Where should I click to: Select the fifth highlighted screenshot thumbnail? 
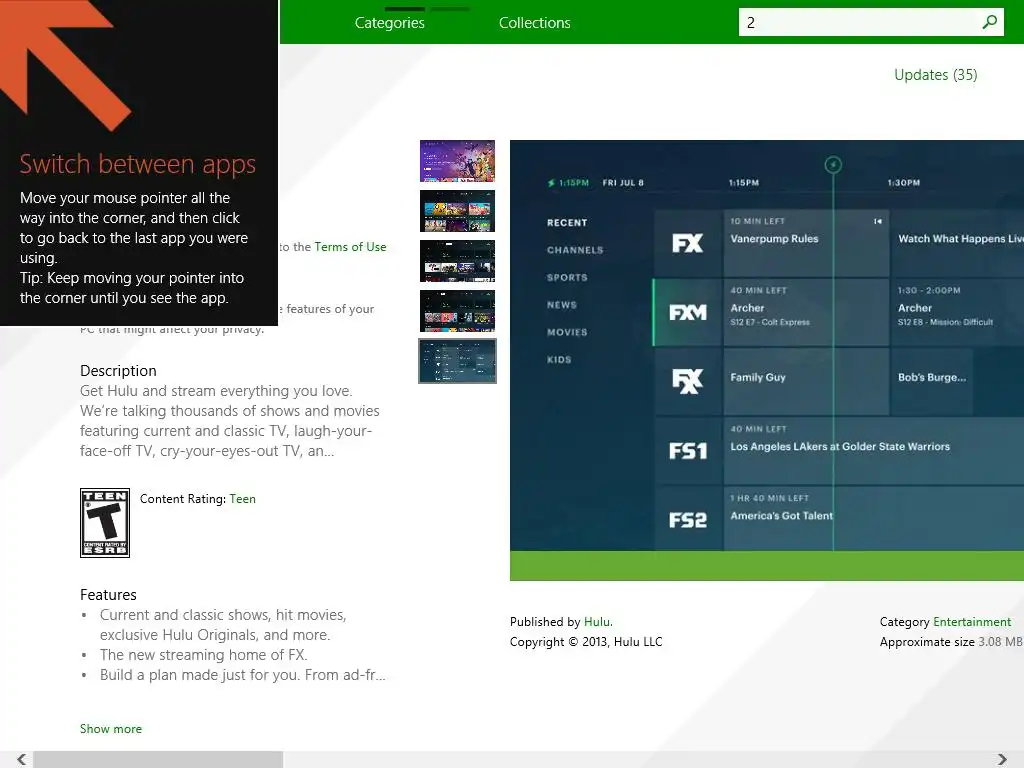pyautogui.click(x=457, y=360)
